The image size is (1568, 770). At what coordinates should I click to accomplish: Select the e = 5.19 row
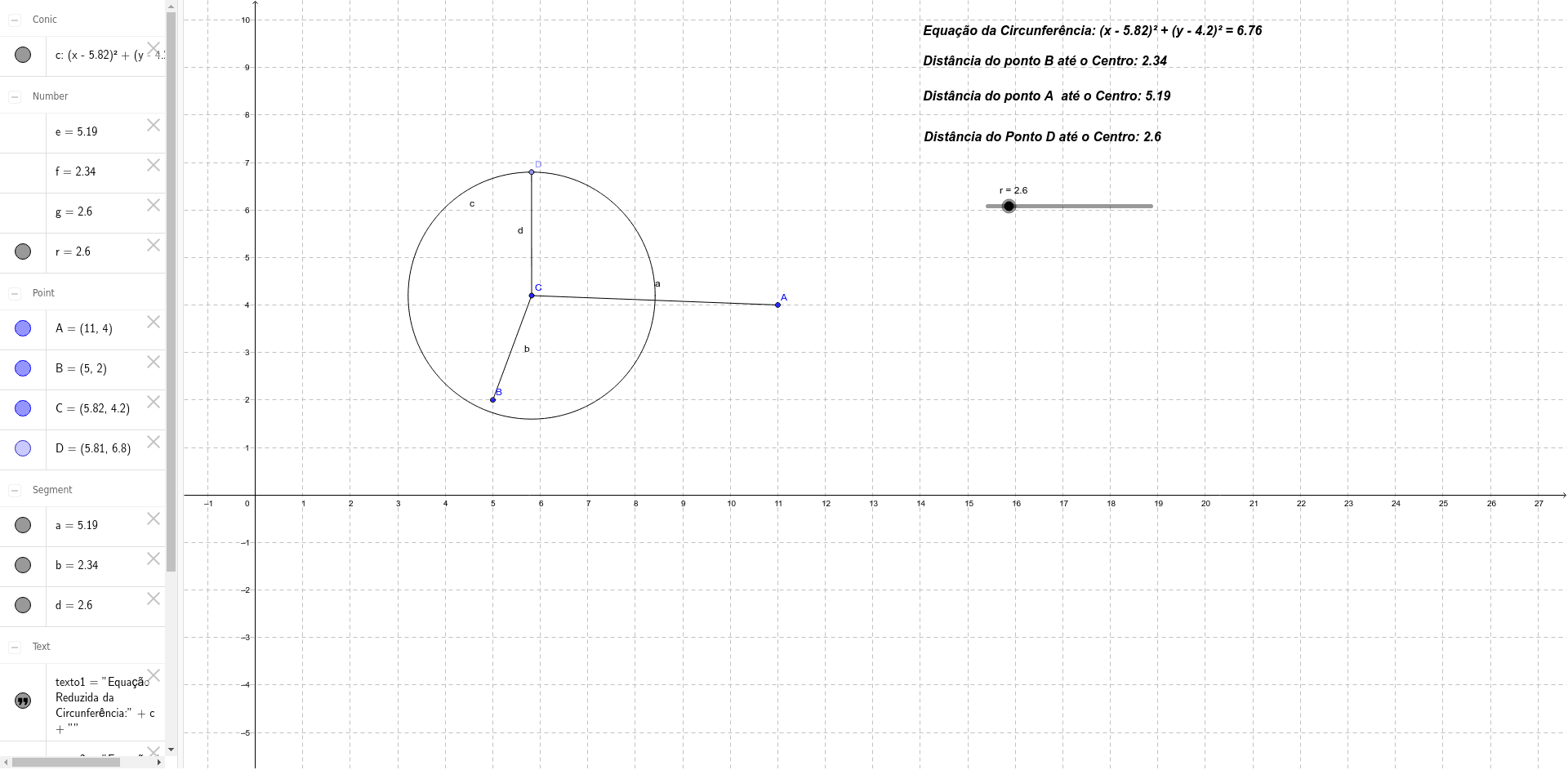[x=82, y=132]
